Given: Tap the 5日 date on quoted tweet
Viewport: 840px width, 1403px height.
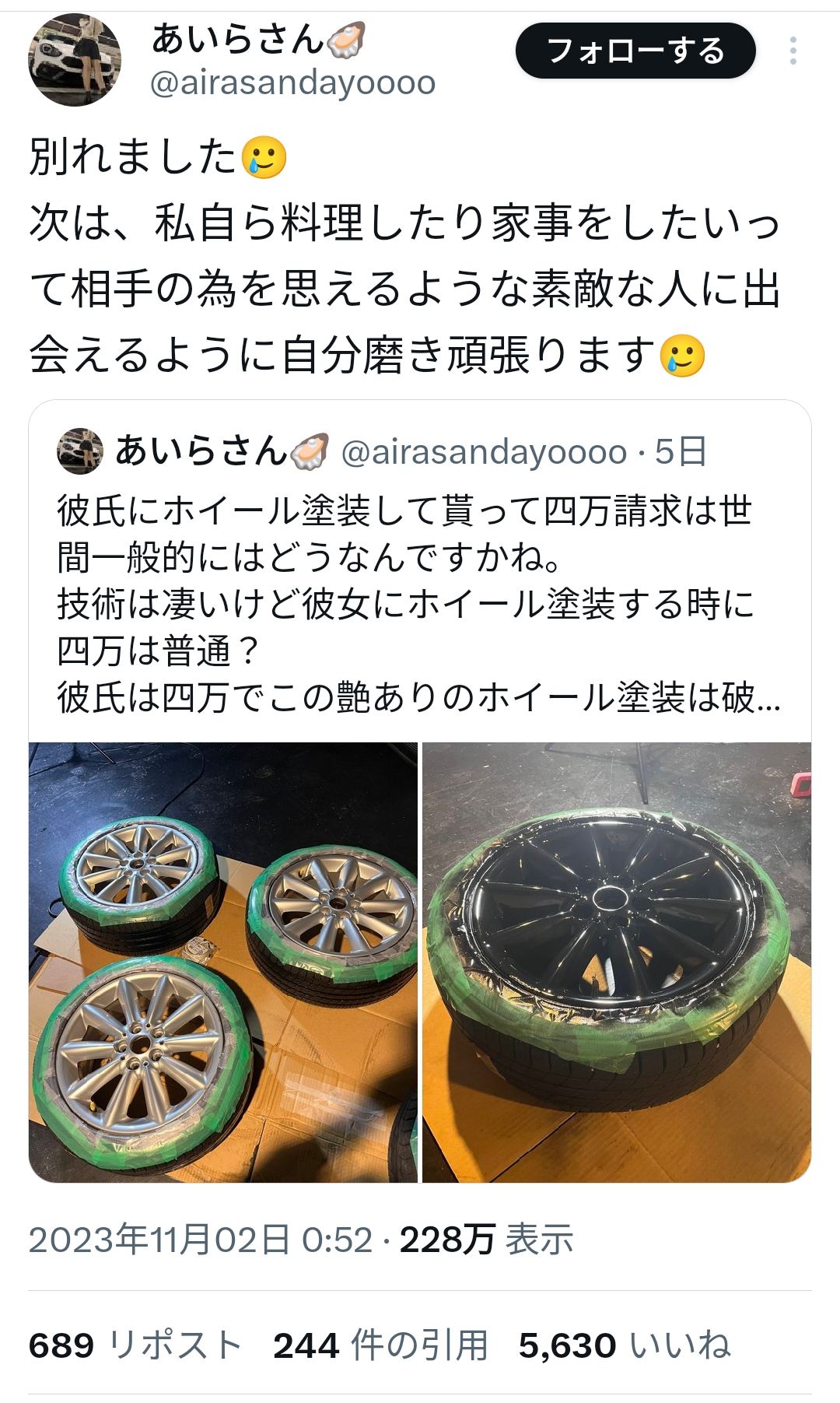Looking at the screenshot, I should (681, 452).
